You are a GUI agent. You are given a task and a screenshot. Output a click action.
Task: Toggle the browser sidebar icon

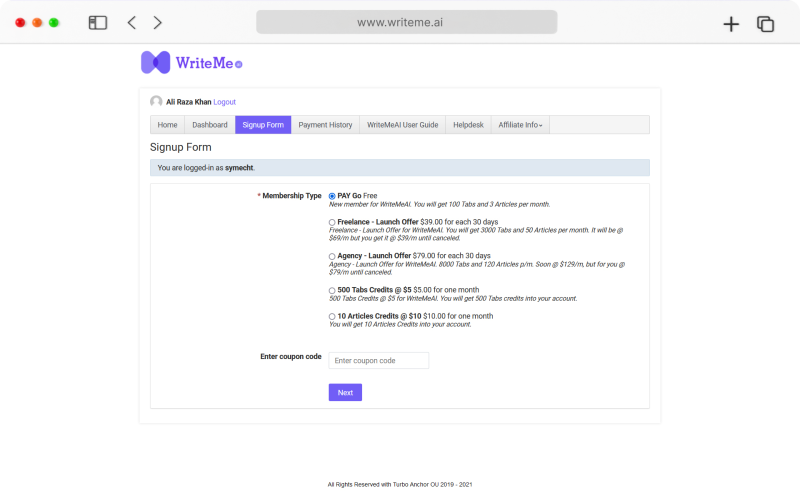(x=97, y=22)
